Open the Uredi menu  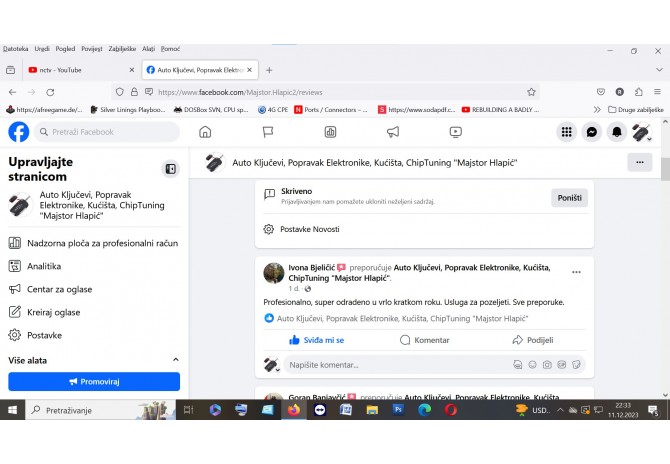click(42, 49)
